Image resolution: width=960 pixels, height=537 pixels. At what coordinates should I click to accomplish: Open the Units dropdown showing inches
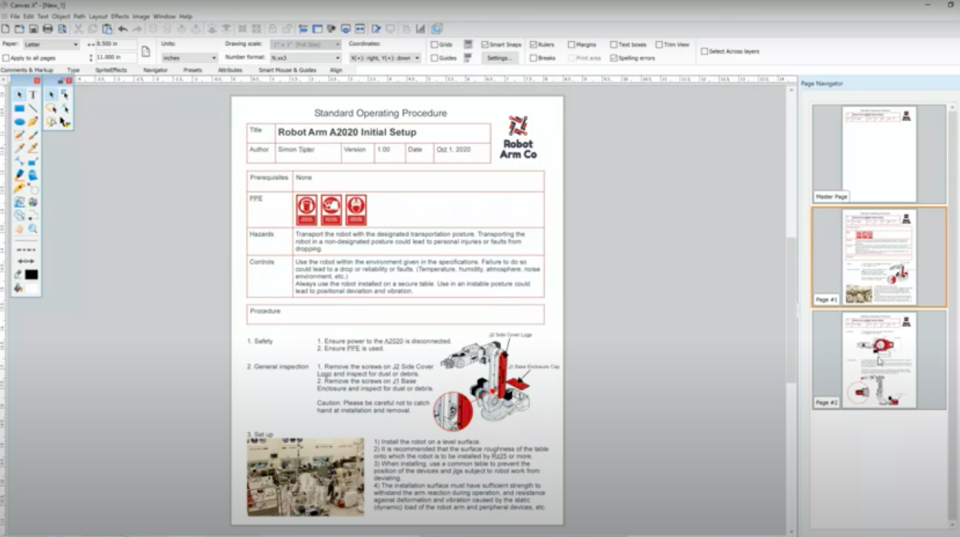click(x=189, y=58)
